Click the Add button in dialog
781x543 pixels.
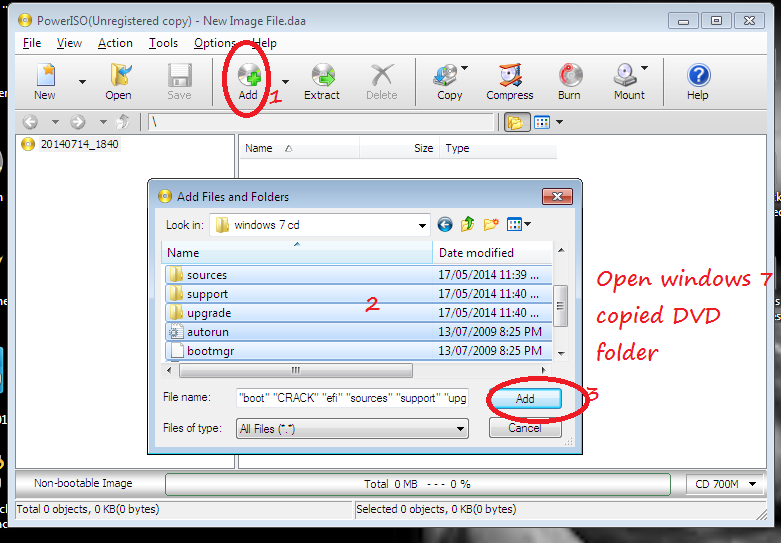click(x=525, y=399)
